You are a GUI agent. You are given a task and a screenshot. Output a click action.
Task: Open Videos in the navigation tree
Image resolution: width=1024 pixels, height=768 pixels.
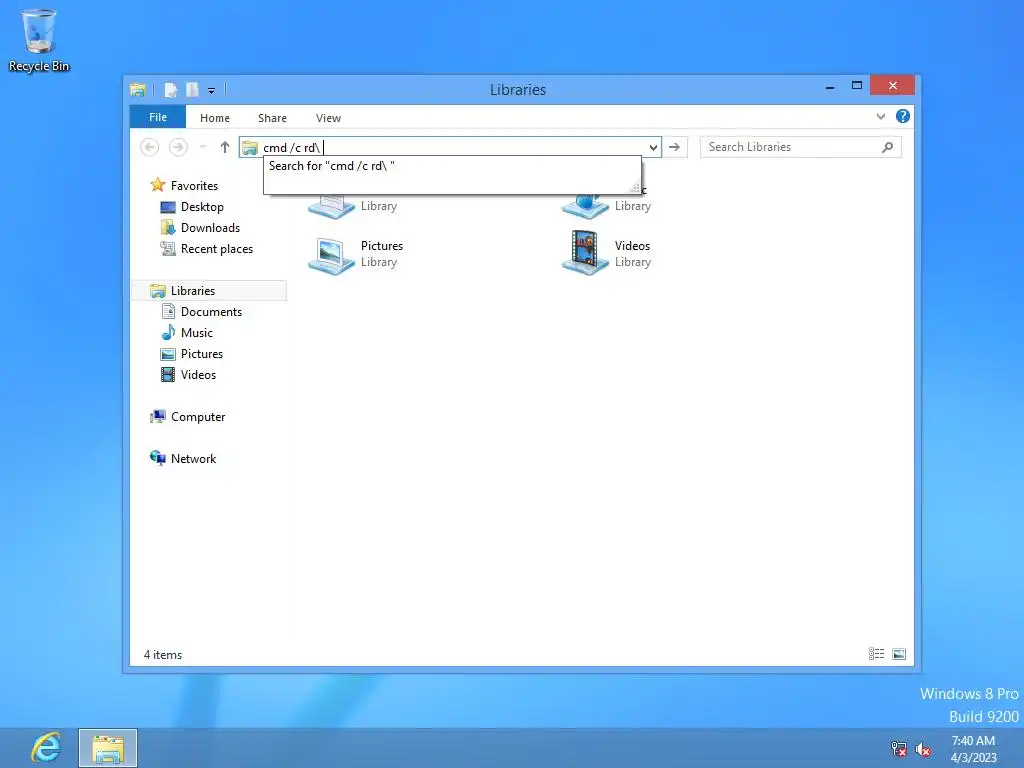[x=198, y=374]
